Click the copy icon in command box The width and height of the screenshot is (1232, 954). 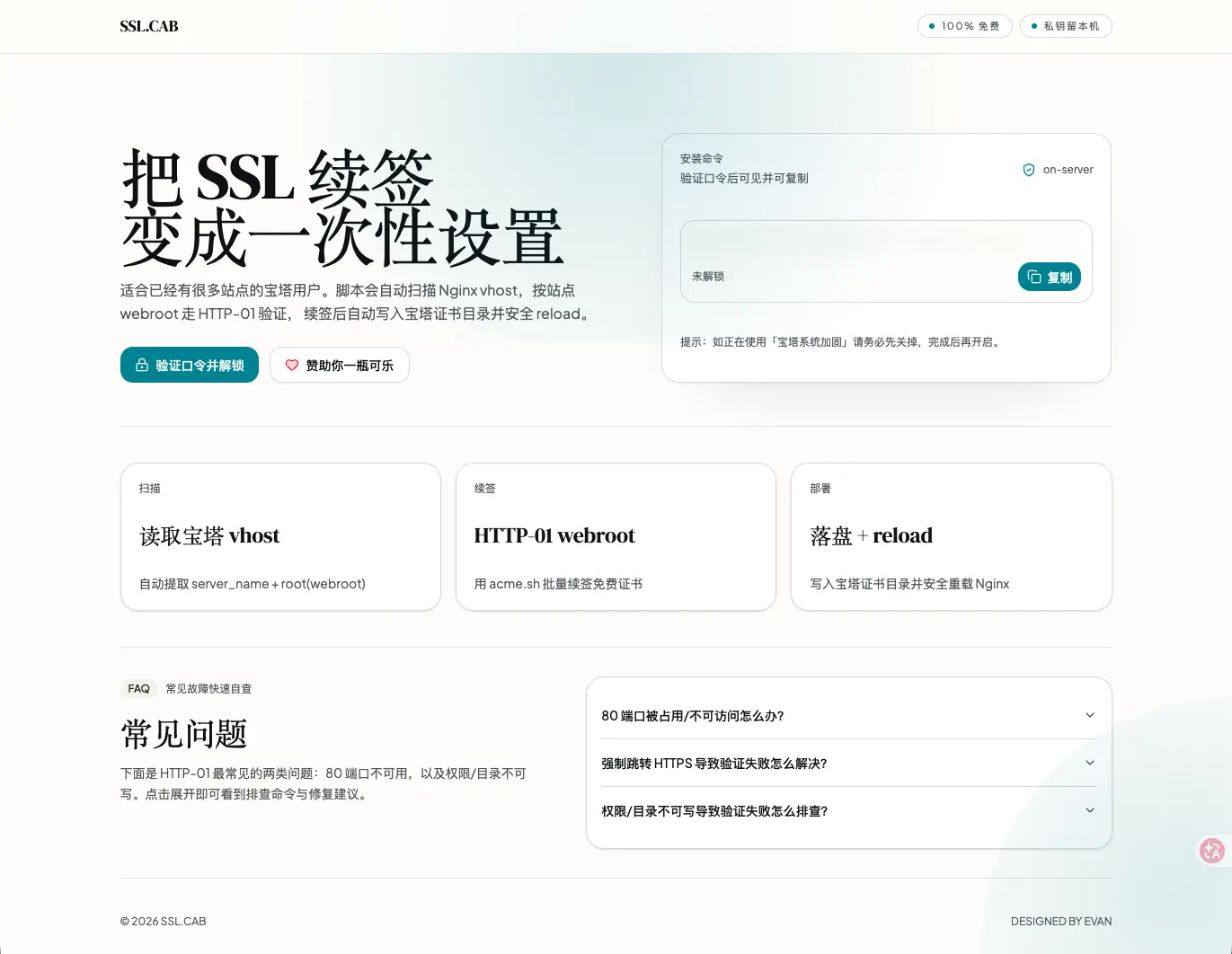[x=1034, y=278]
